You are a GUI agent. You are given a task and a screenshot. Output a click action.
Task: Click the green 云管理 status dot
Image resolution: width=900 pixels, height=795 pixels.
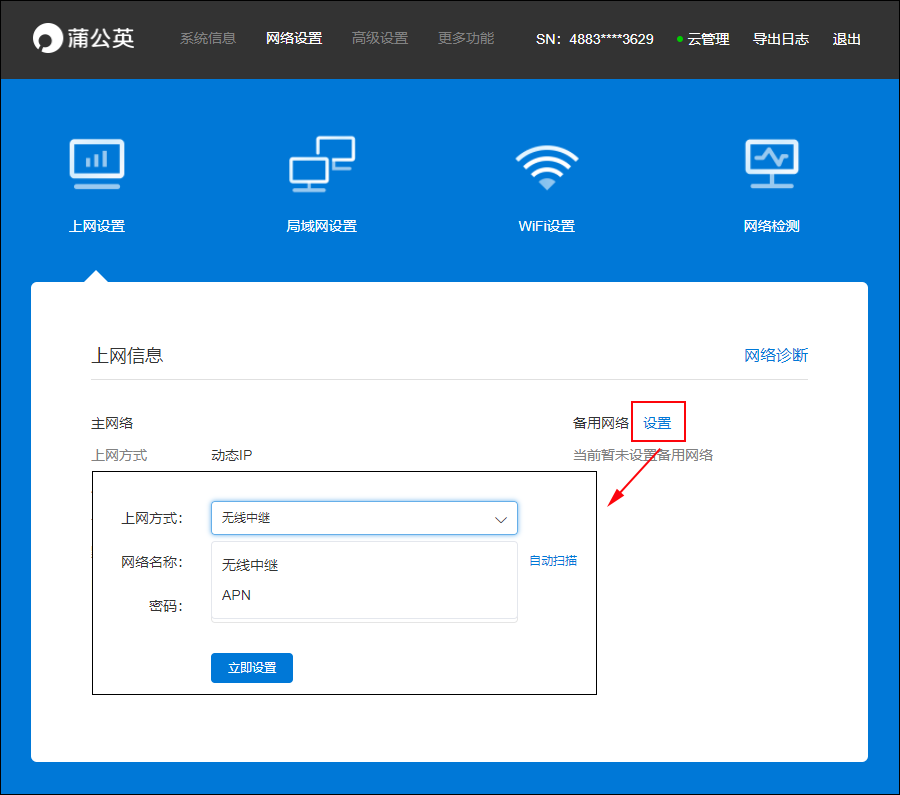point(680,39)
